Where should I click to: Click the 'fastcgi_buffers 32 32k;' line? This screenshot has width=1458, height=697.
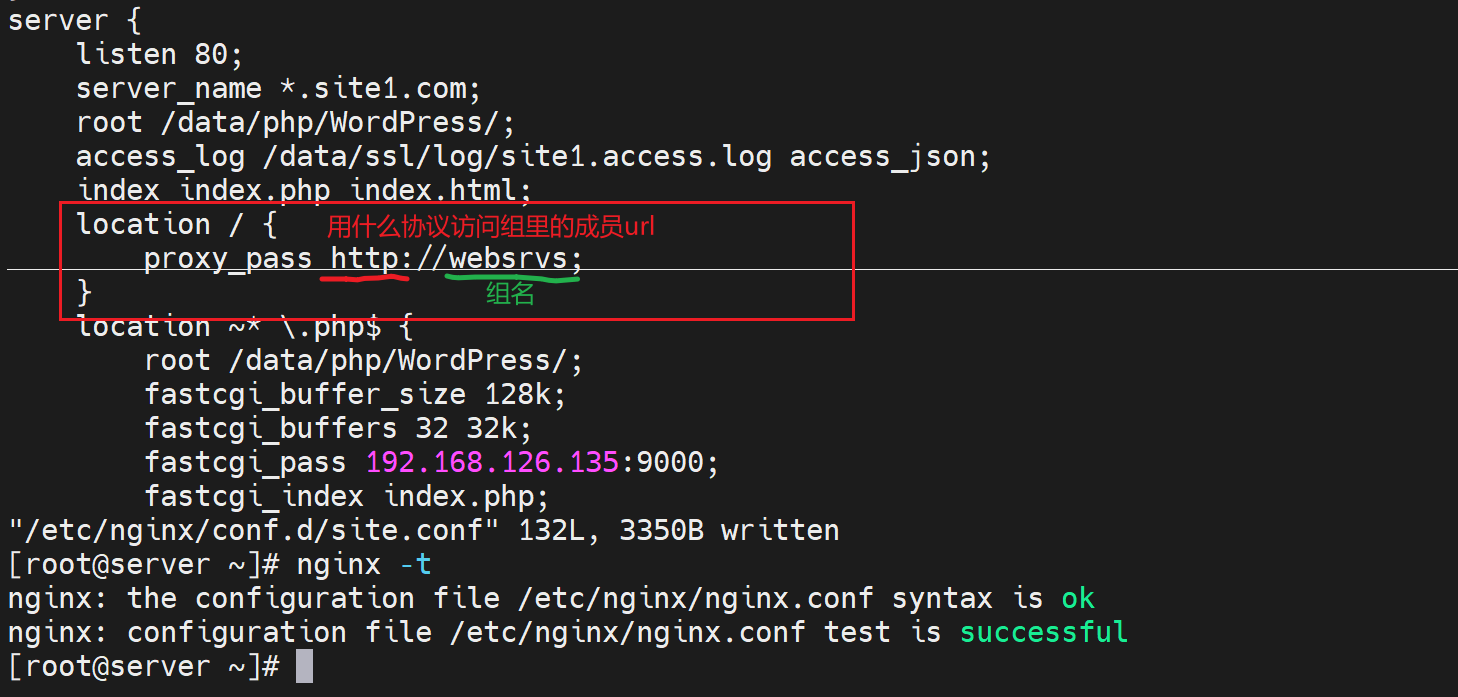(338, 428)
